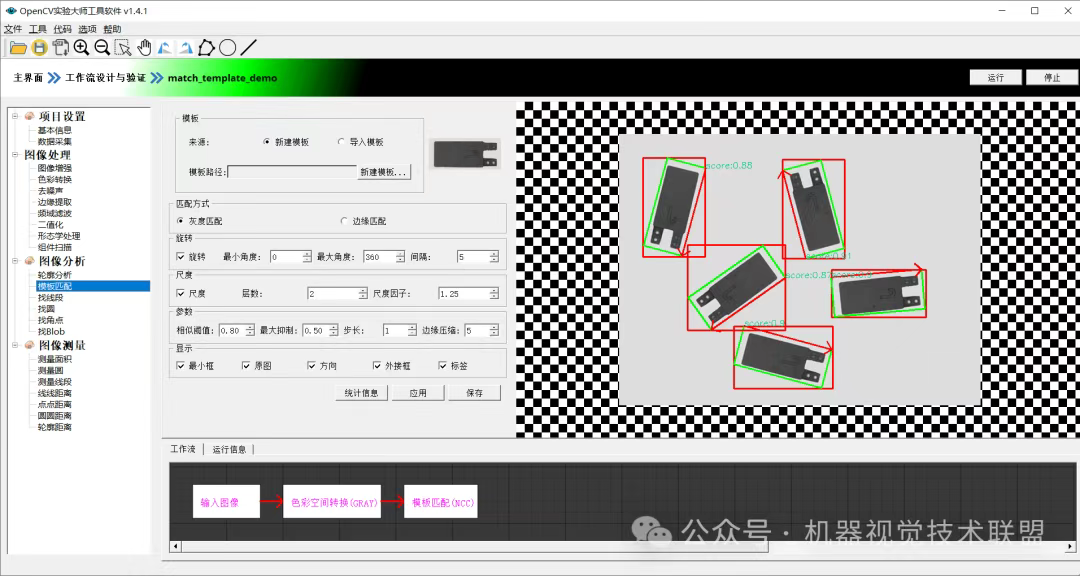Screen dimensions: 1080x576
Task: Click the save icon in the toolbar
Action: [38, 47]
